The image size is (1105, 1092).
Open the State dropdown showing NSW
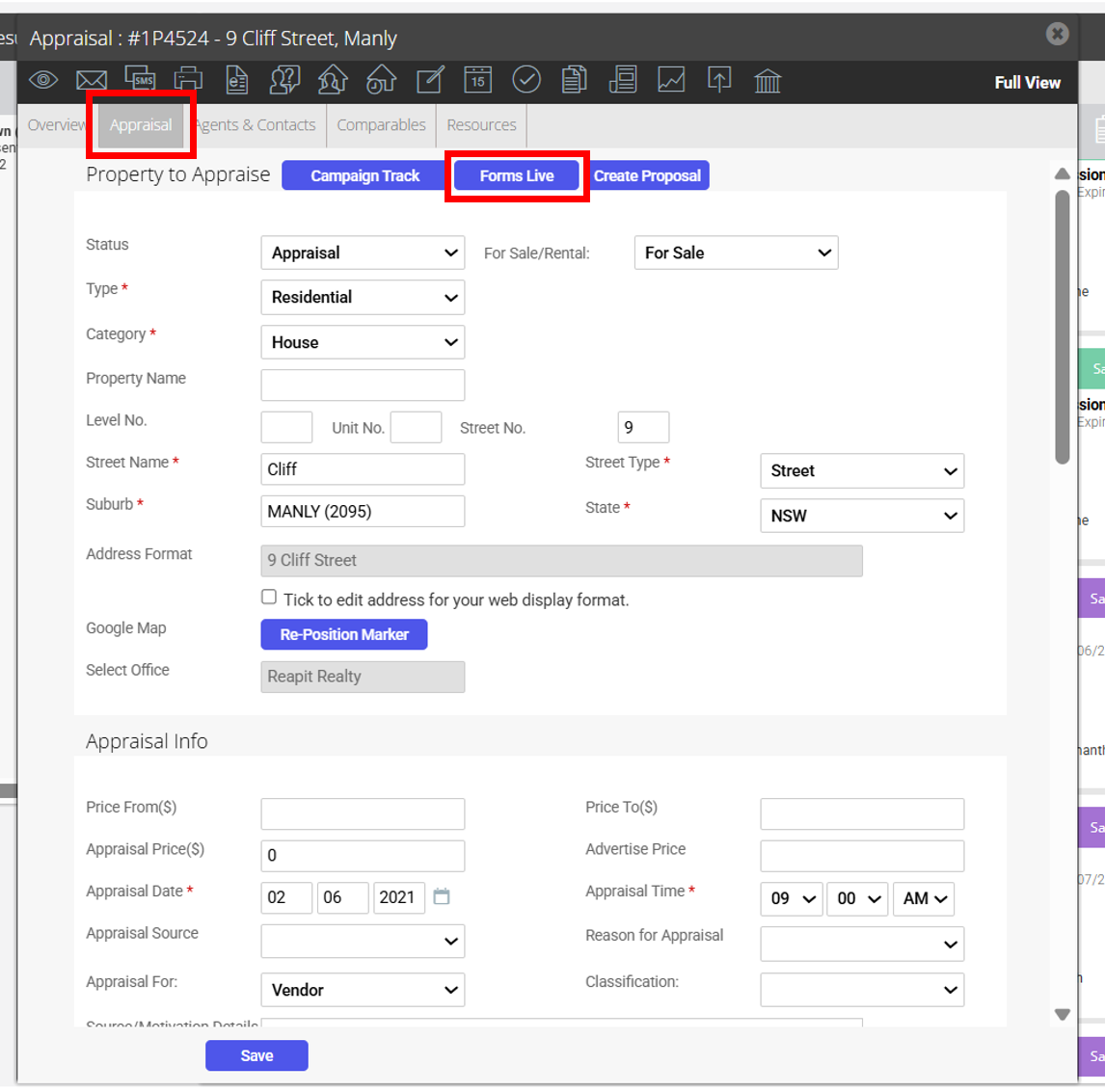862,516
